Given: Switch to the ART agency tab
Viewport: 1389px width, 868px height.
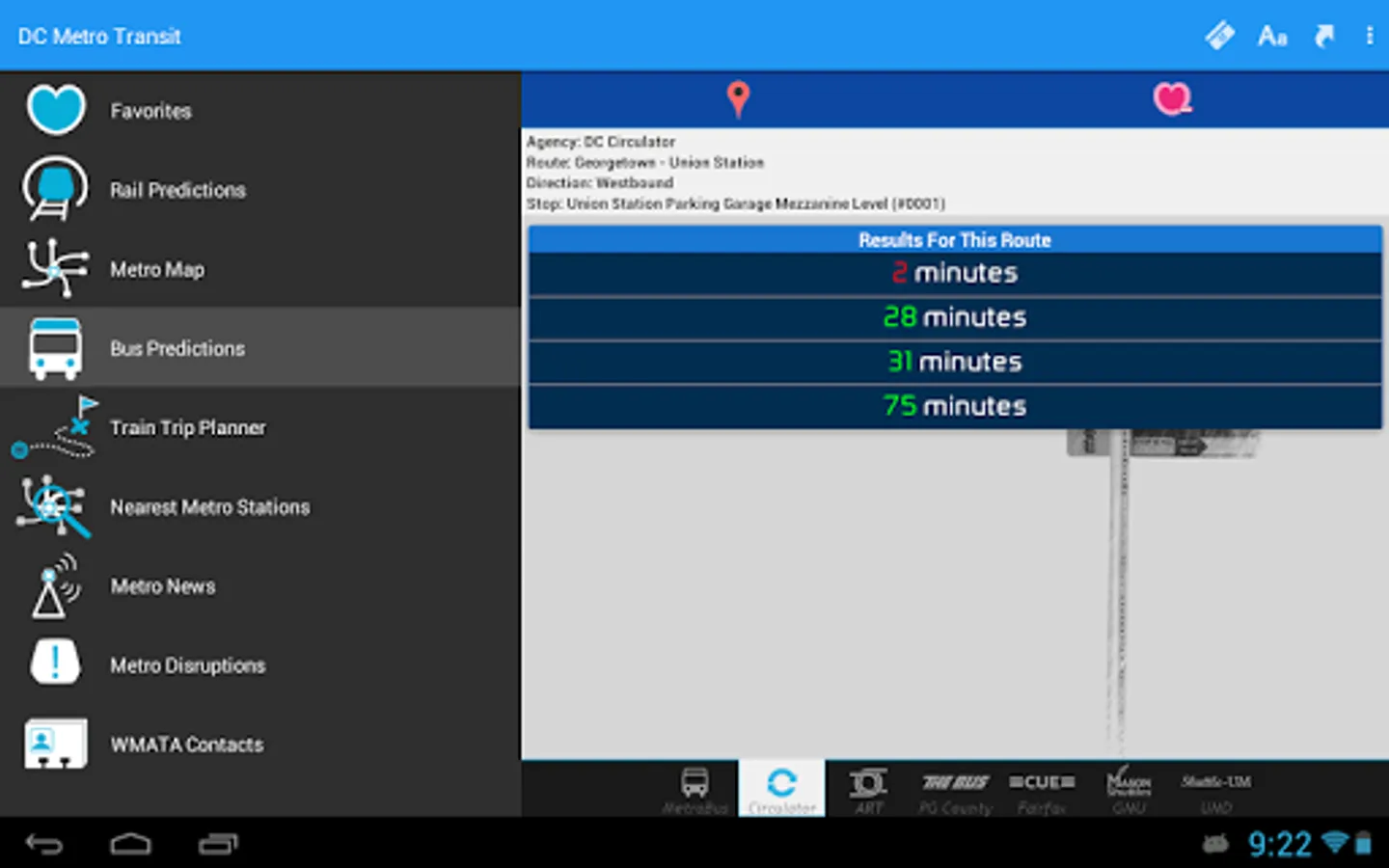Looking at the screenshot, I should tap(868, 790).
